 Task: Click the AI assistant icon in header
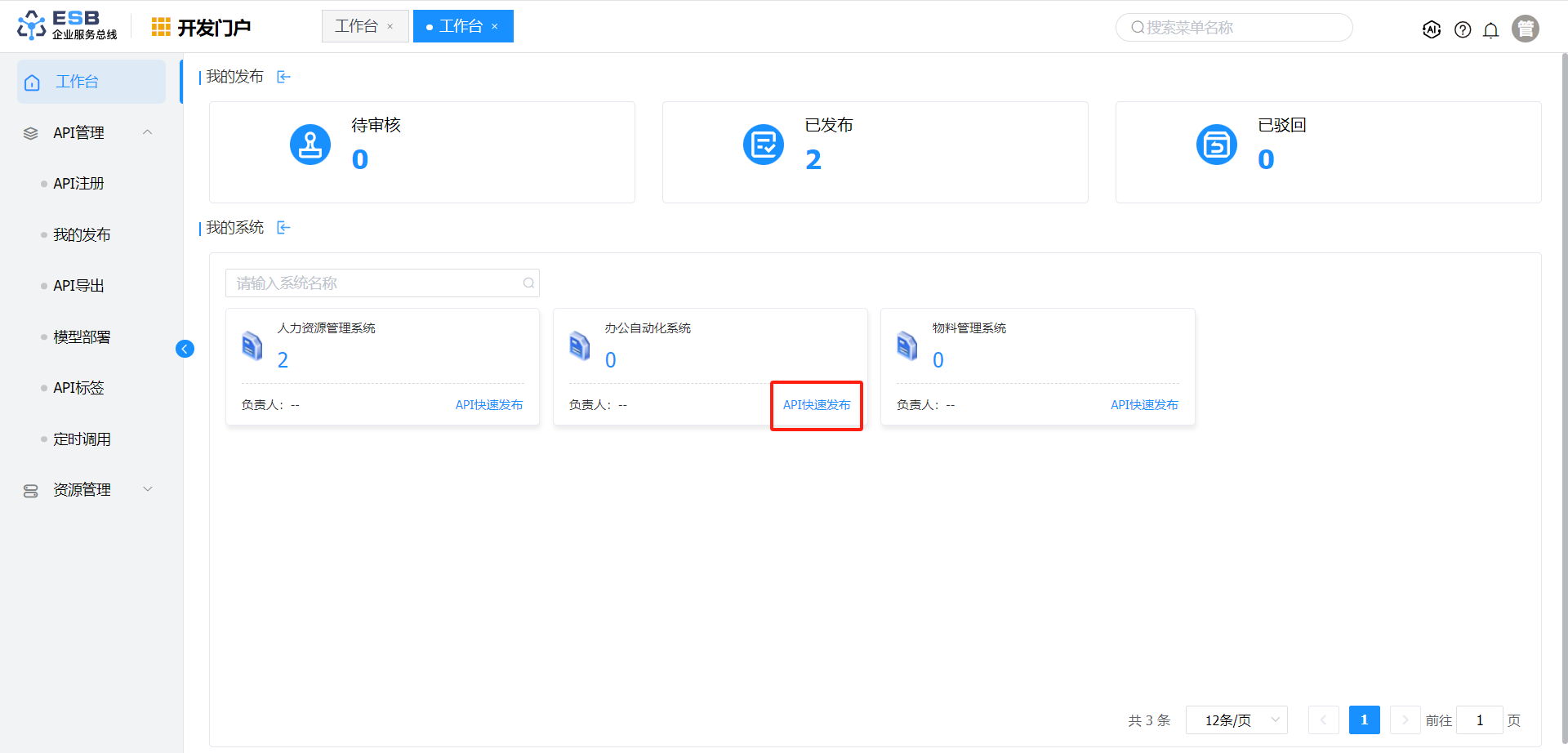point(1431,29)
